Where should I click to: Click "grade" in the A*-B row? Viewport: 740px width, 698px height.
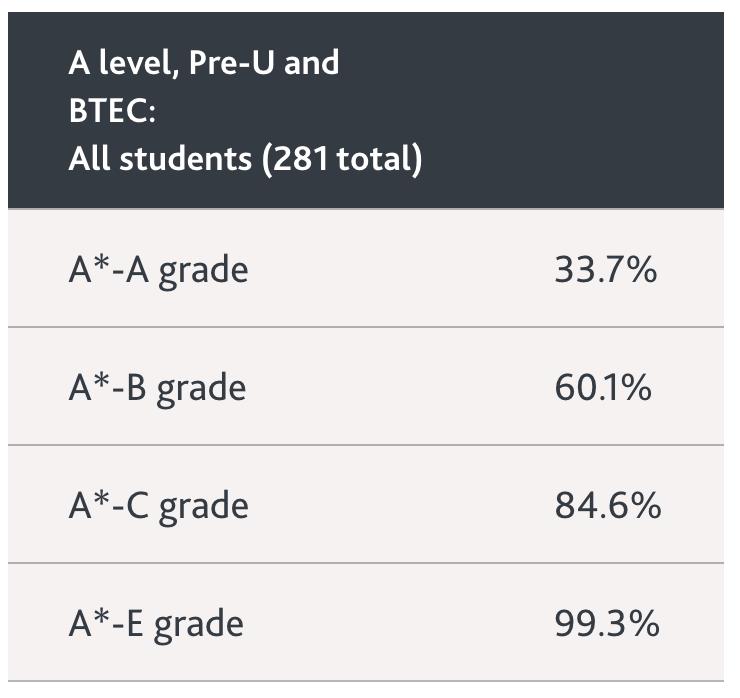click(201, 389)
